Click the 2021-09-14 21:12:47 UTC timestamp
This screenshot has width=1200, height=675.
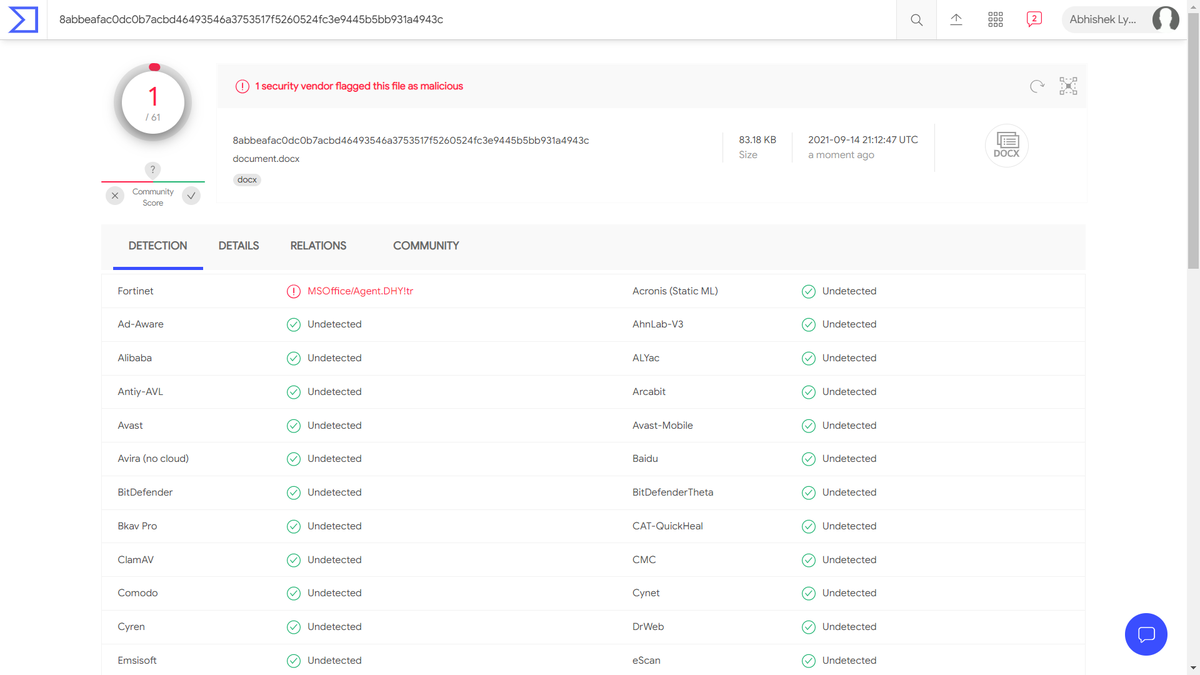863,140
